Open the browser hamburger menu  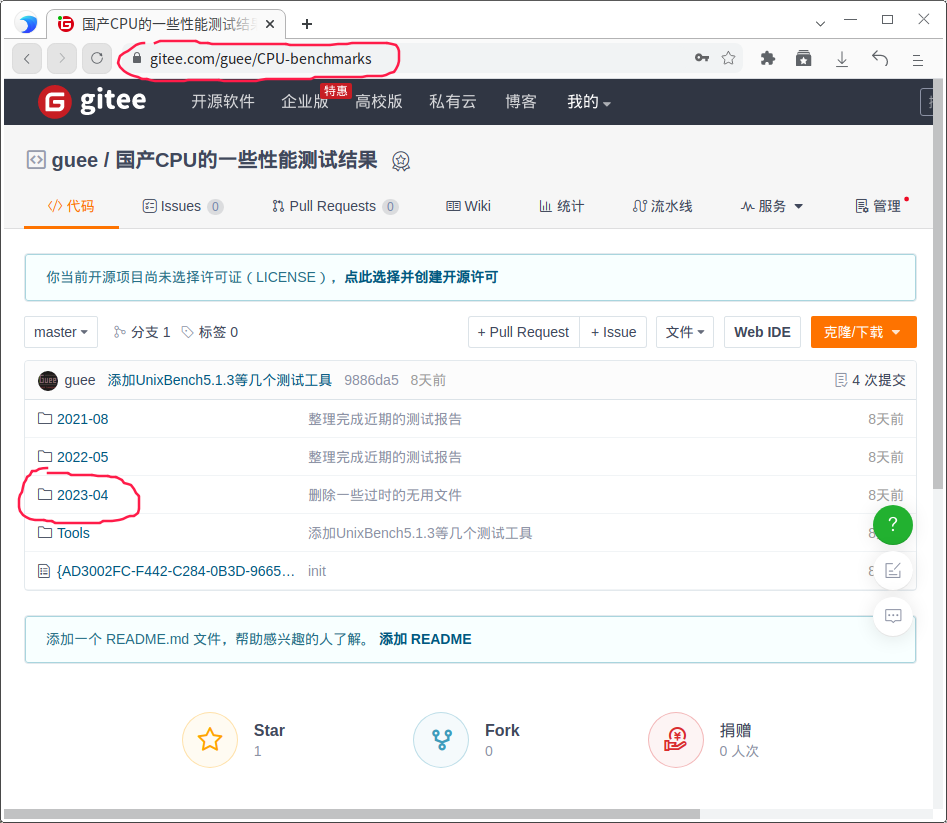917,60
